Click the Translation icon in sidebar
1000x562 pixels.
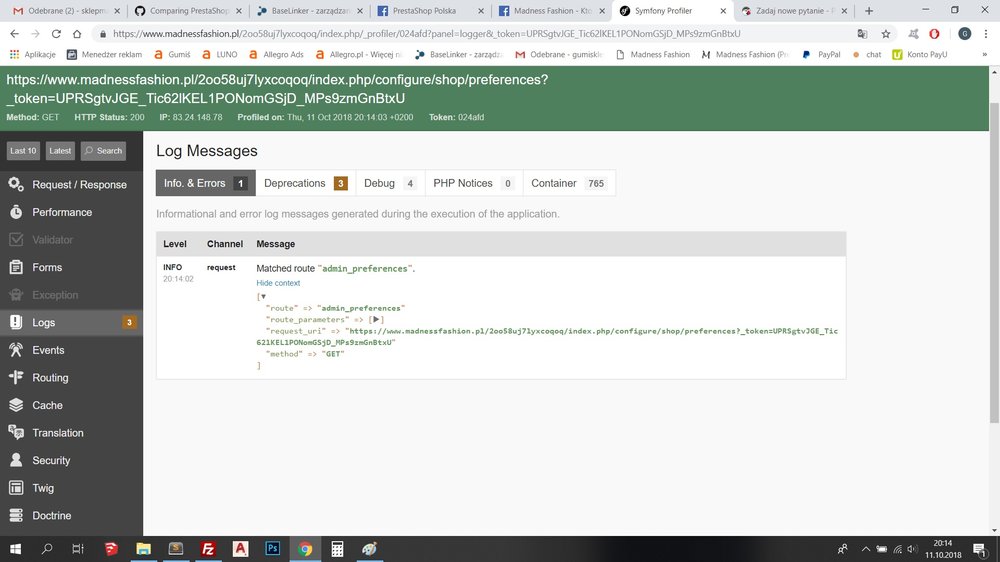(16, 432)
